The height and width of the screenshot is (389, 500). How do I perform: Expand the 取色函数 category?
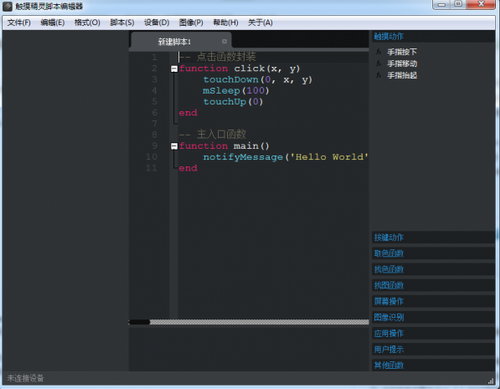coord(433,253)
